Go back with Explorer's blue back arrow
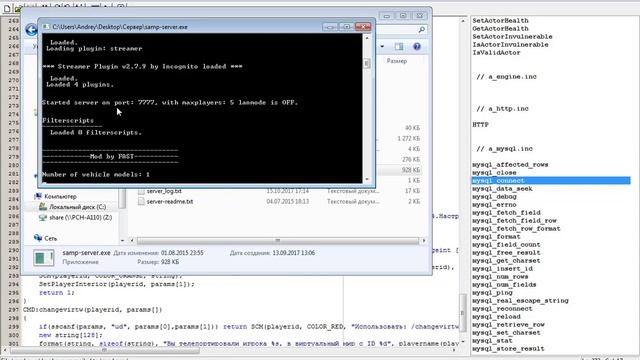The height and width of the screenshot is (360, 640). coord(31,30)
